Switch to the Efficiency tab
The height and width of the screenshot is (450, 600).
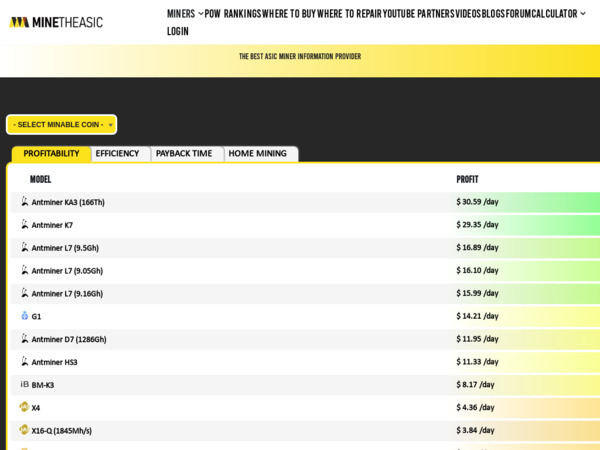point(117,154)
